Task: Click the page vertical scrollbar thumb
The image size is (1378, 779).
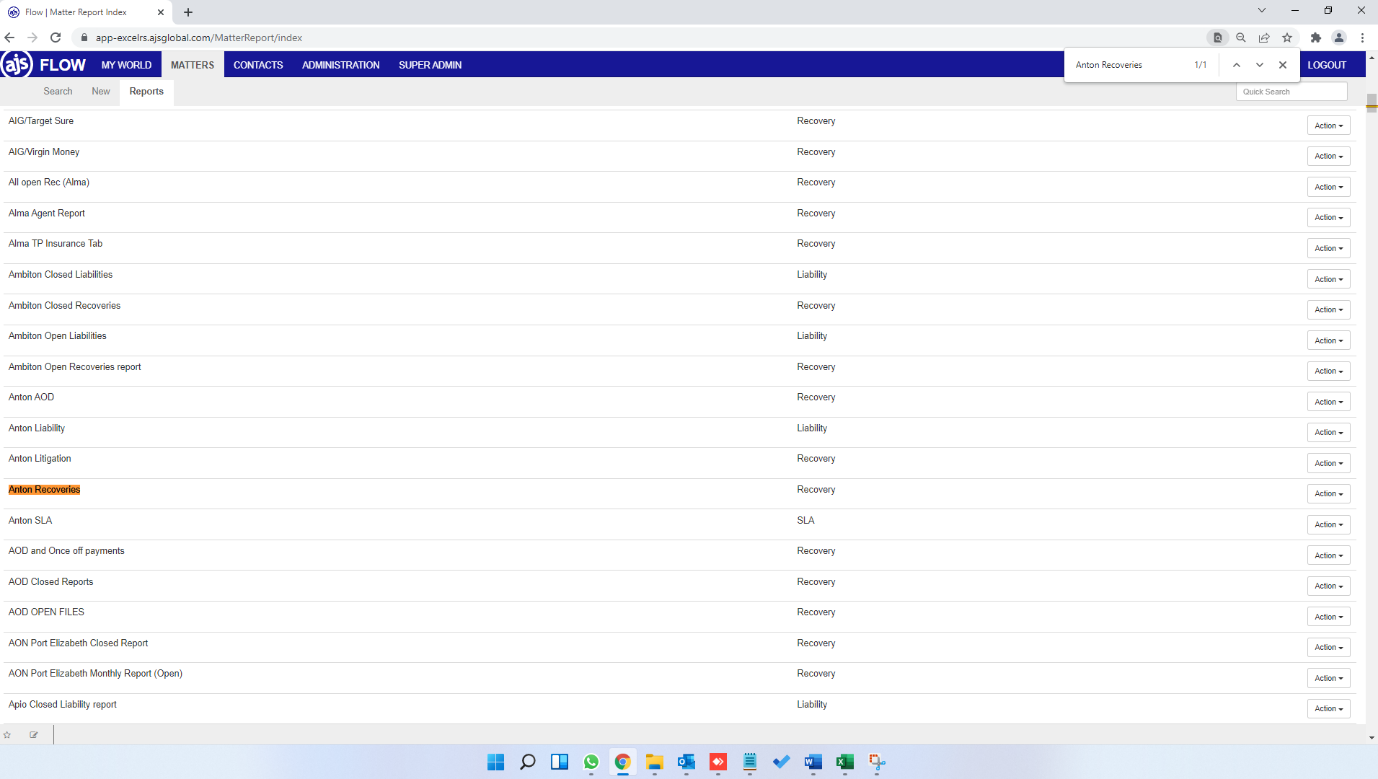Action: point(1372,101)
